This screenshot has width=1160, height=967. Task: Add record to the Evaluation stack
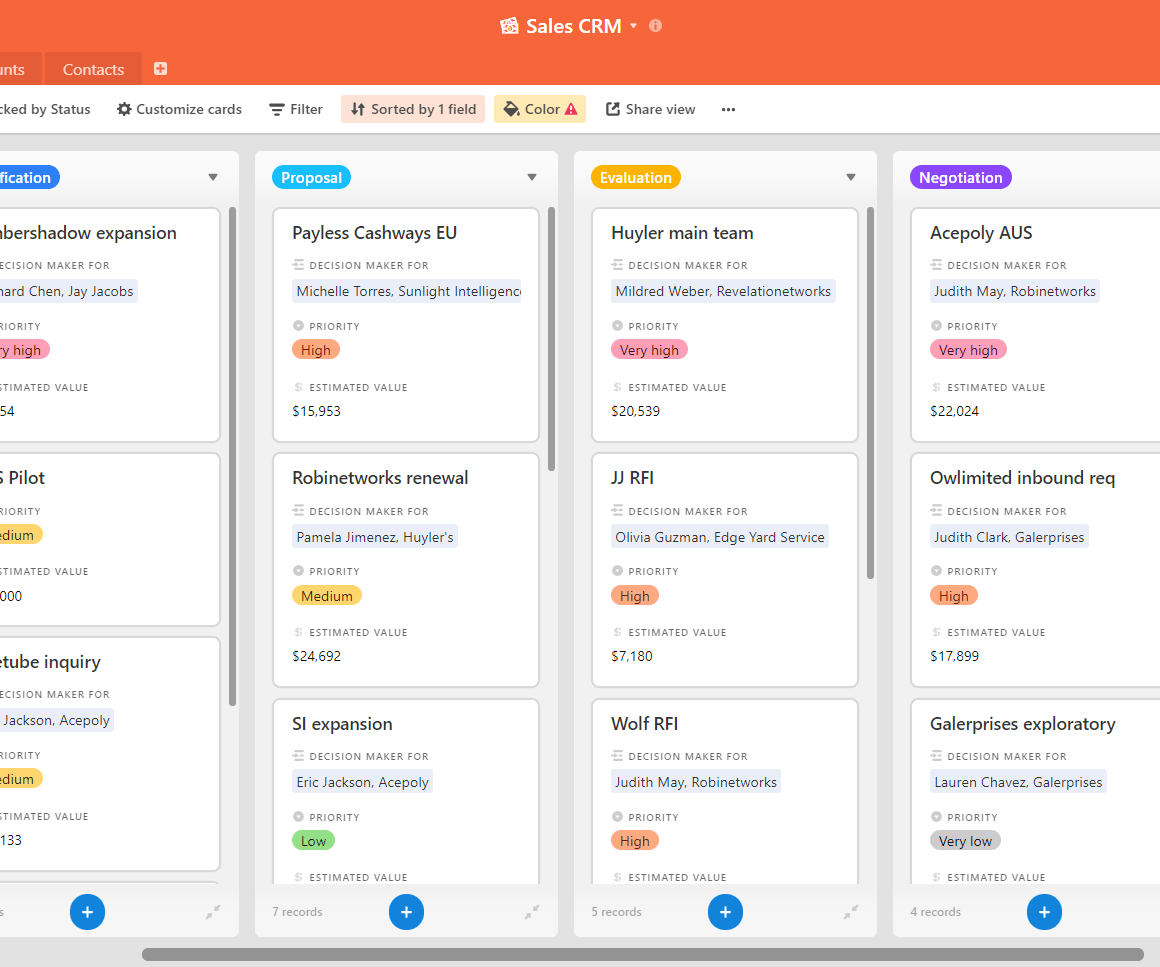pyautogui.click(x=725, y=912)
